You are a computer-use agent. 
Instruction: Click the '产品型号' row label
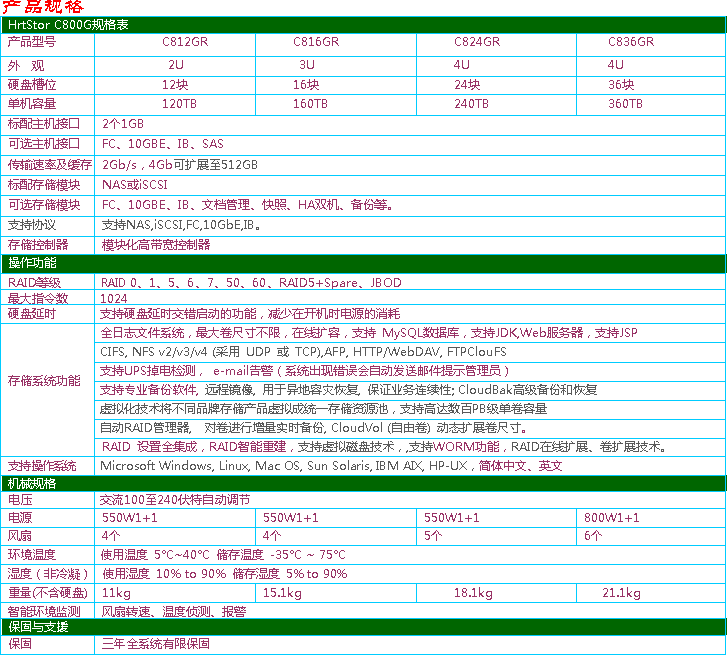click(32, 42)
